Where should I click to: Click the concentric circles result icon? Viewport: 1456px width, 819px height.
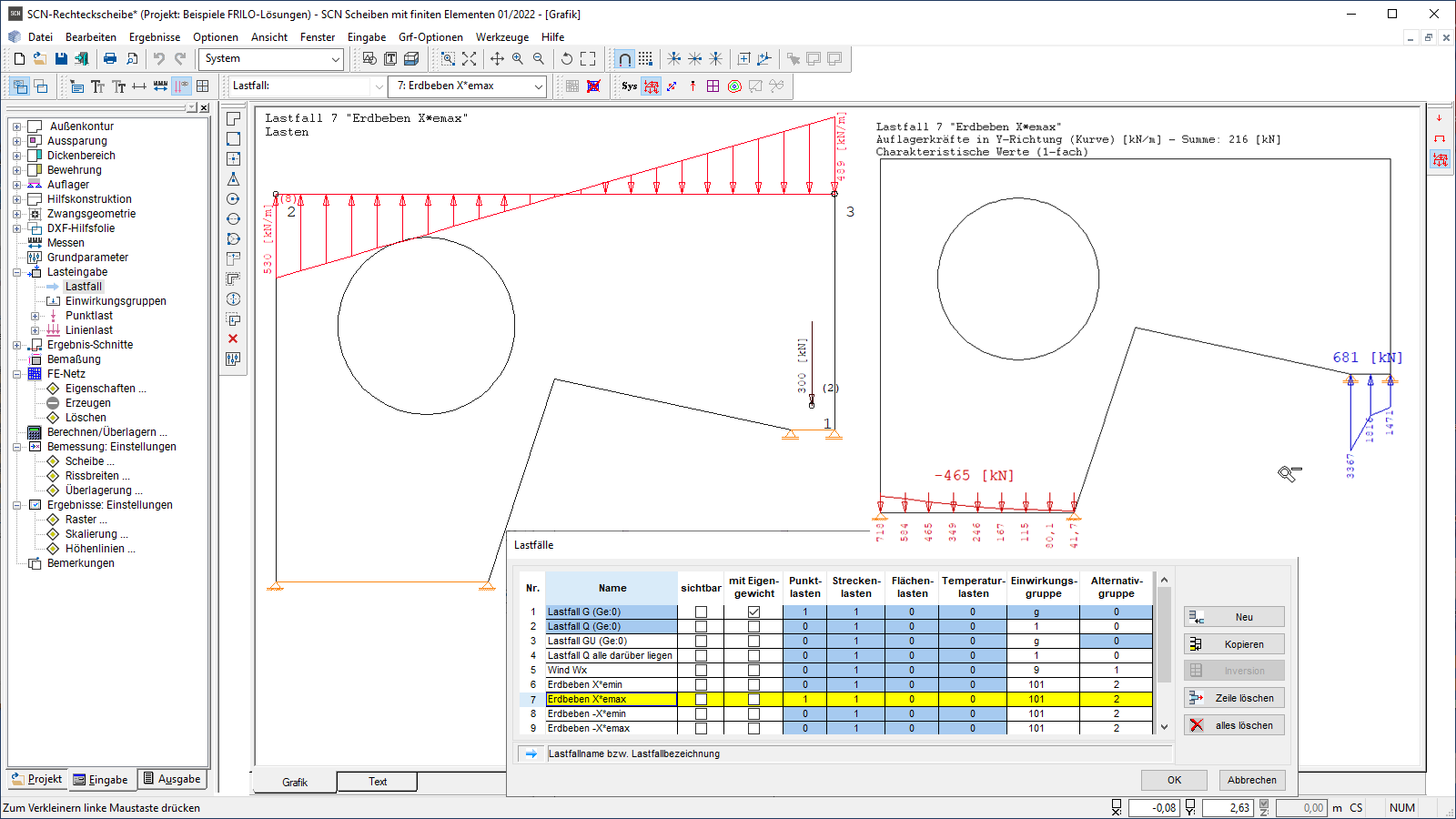[x=734, y=86]
